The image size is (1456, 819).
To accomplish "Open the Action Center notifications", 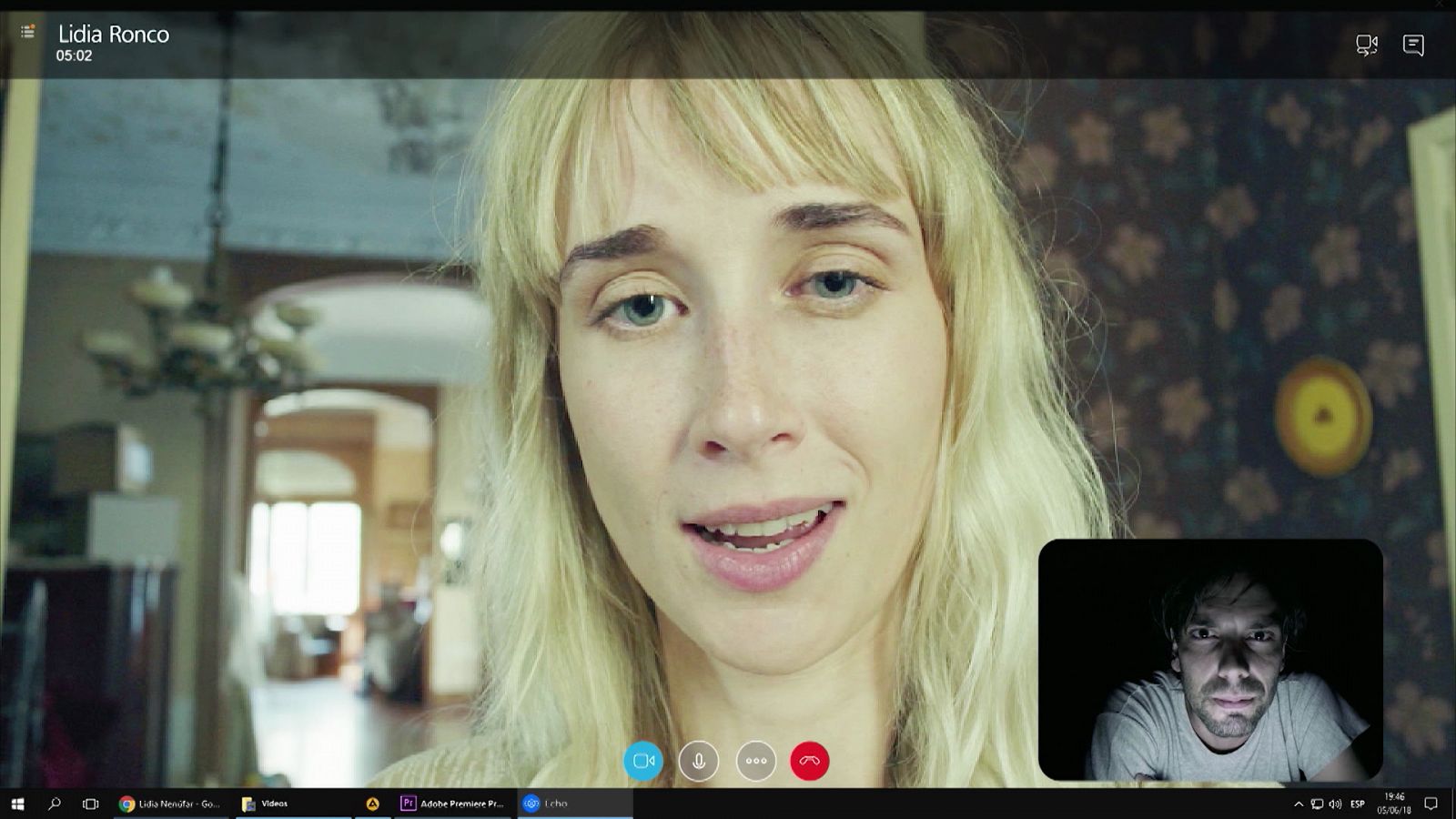I will (x=1431, y=804).
